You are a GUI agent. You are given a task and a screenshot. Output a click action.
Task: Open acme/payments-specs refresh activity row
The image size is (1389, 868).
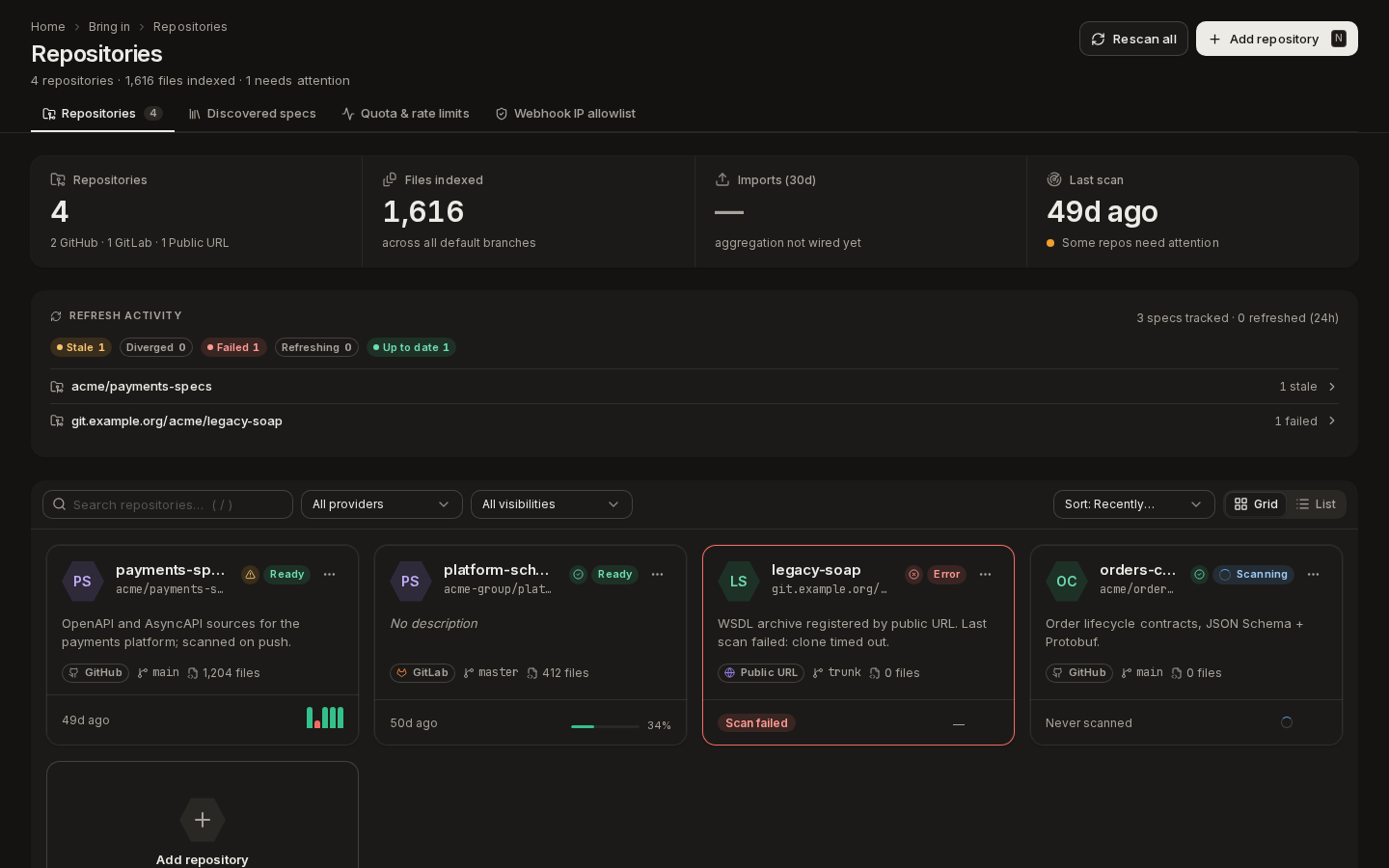tap(694, 387)
